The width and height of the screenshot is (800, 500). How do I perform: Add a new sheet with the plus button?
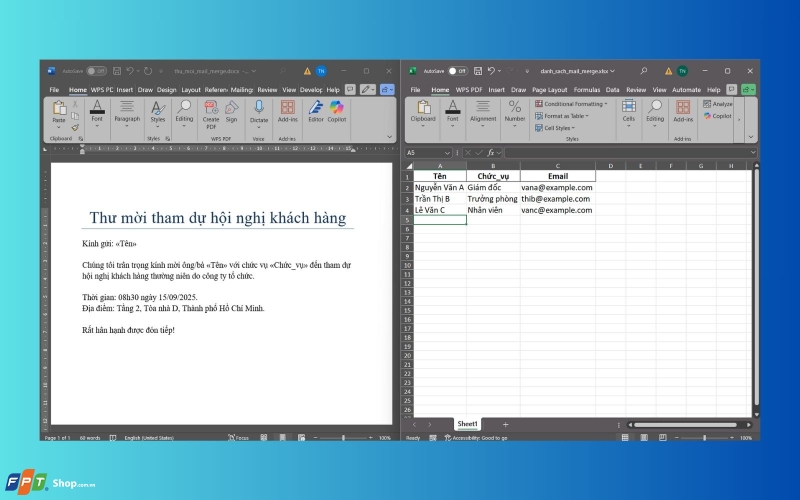[x=505, y=424]
